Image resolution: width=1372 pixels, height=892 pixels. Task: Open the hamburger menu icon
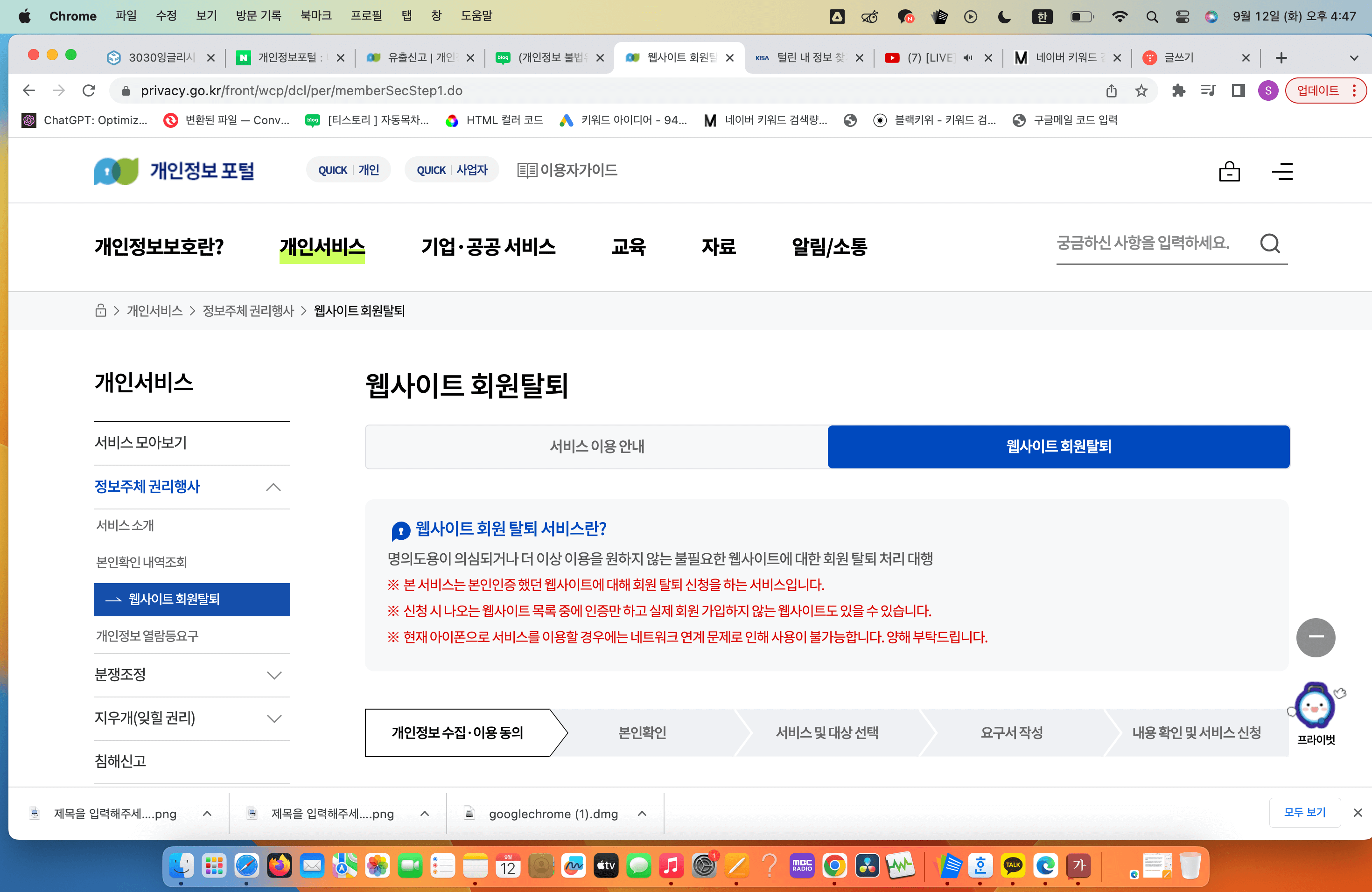pos(1282,171)
